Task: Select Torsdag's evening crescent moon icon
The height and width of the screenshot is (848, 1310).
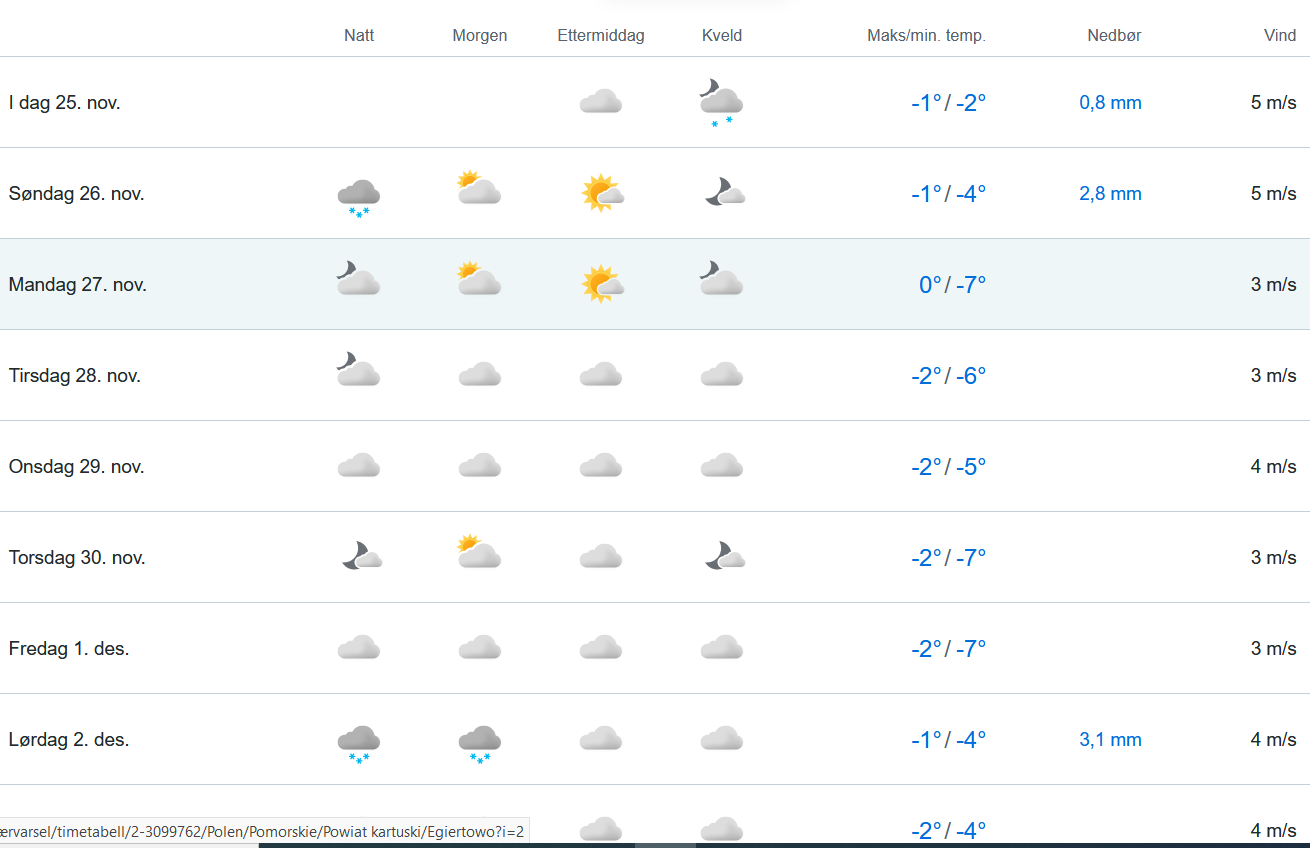Action: click(723, 556)
